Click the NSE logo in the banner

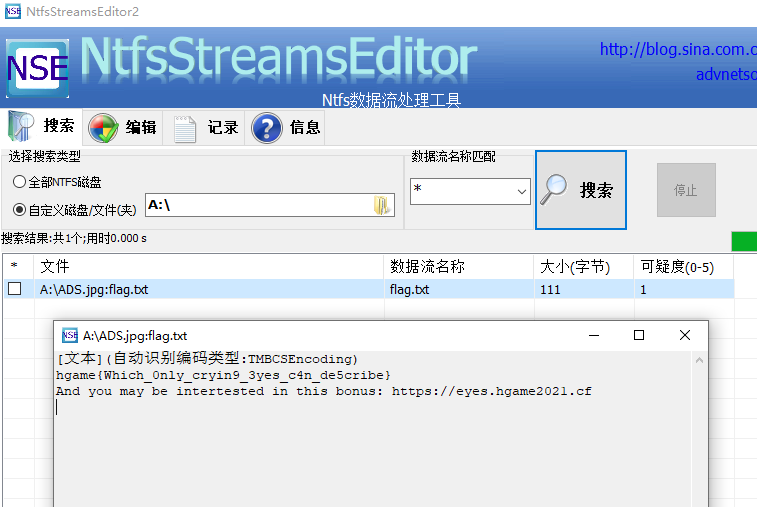point(37,68)
